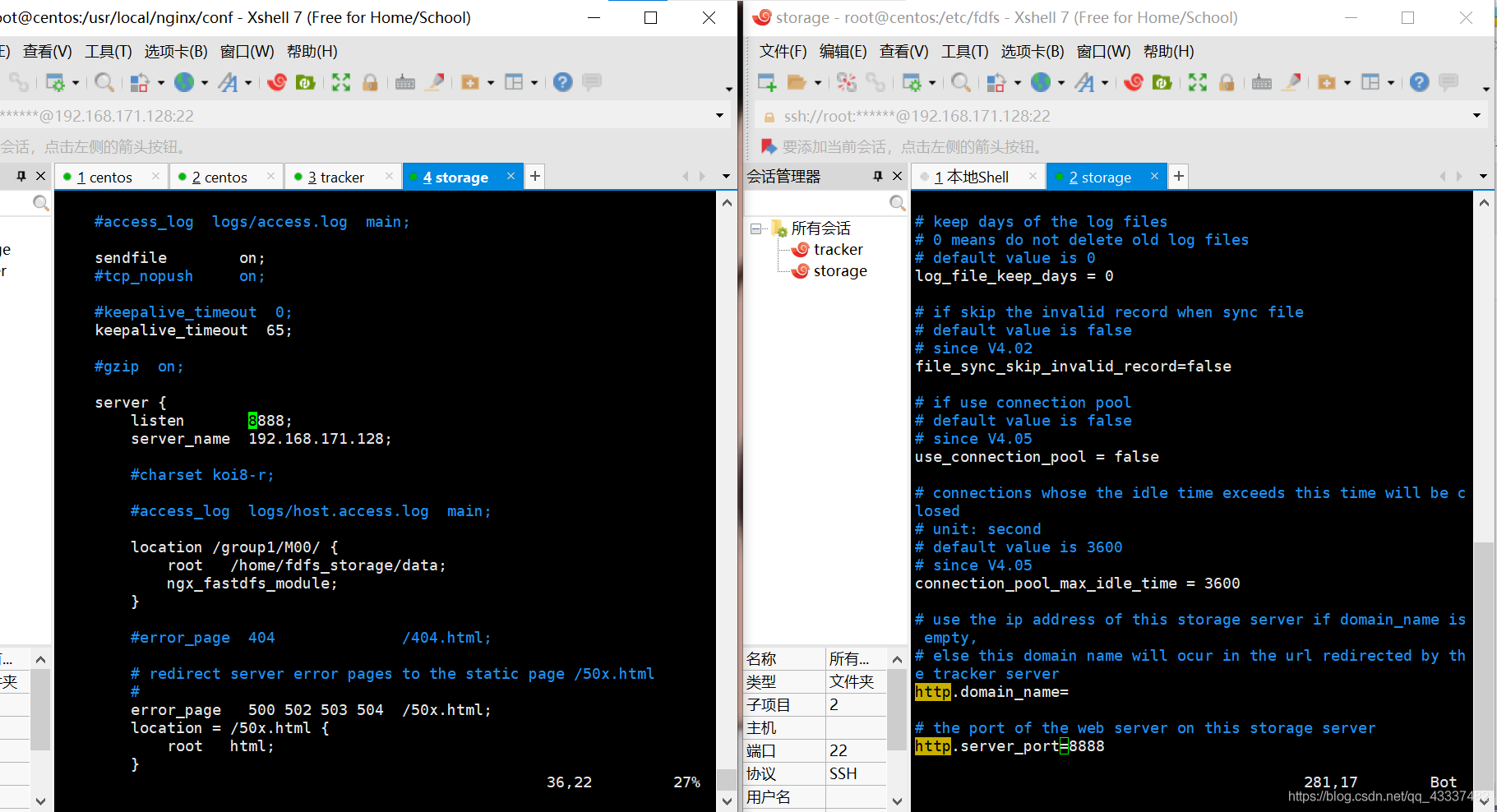Click the New session icon in the storage window
Image resolution: width=1497 pixels, height=812 pixels.
(x=766, y=82)
